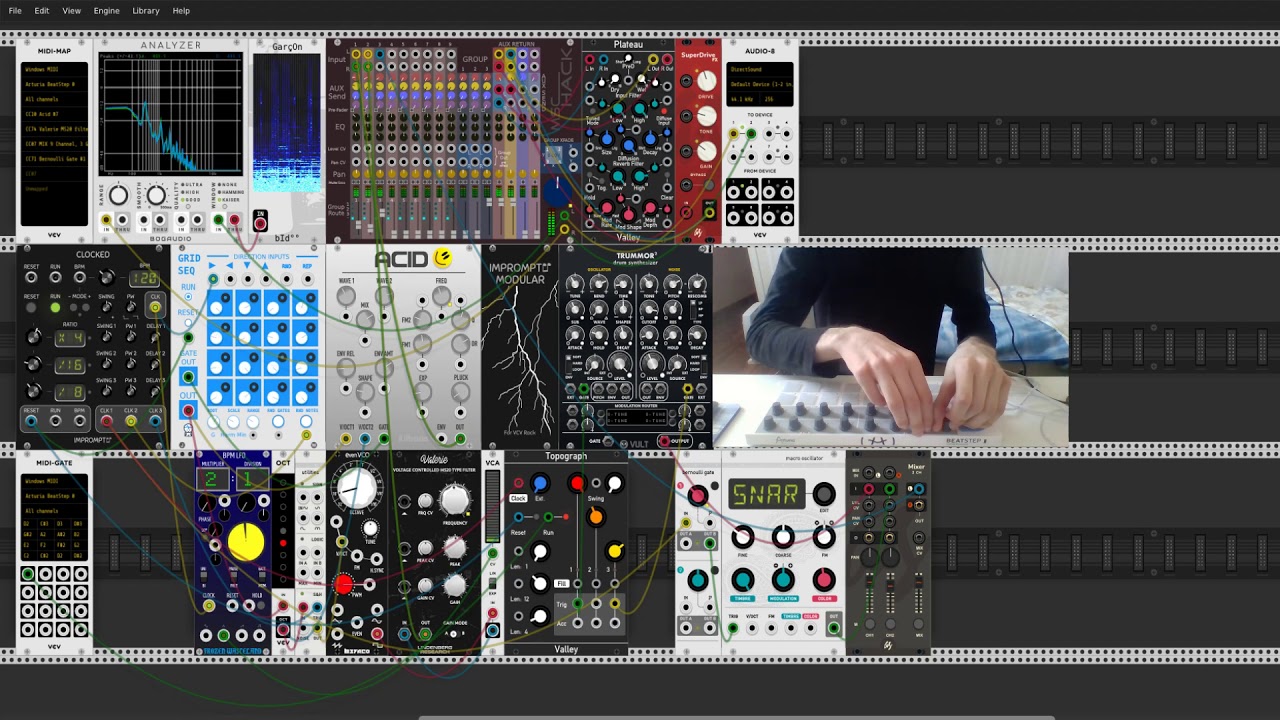Click the RND NOTES button on Grid Seq
The width and height of the screenshot is (1280, 720).
tap(306, 422)
